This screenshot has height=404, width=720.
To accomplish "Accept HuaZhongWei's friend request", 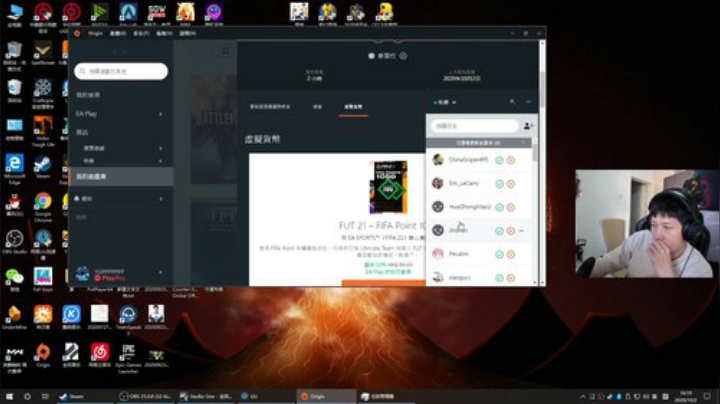I will 499,207.
